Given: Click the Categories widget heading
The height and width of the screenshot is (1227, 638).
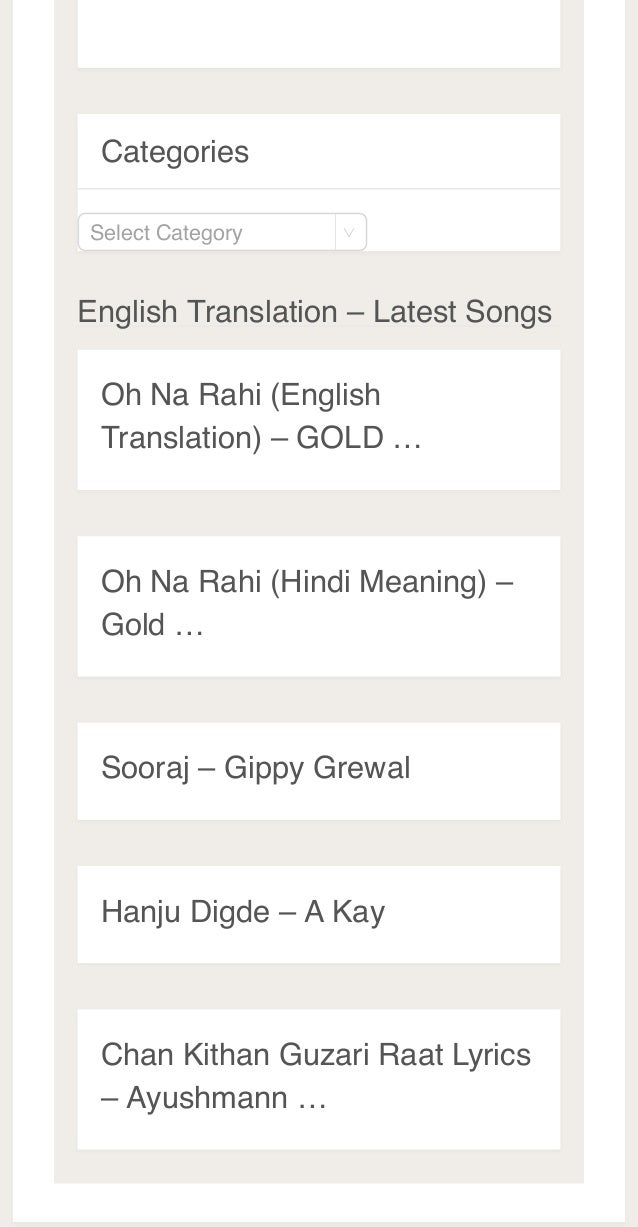Looking at the screenshot, I should tap(175, 152).
